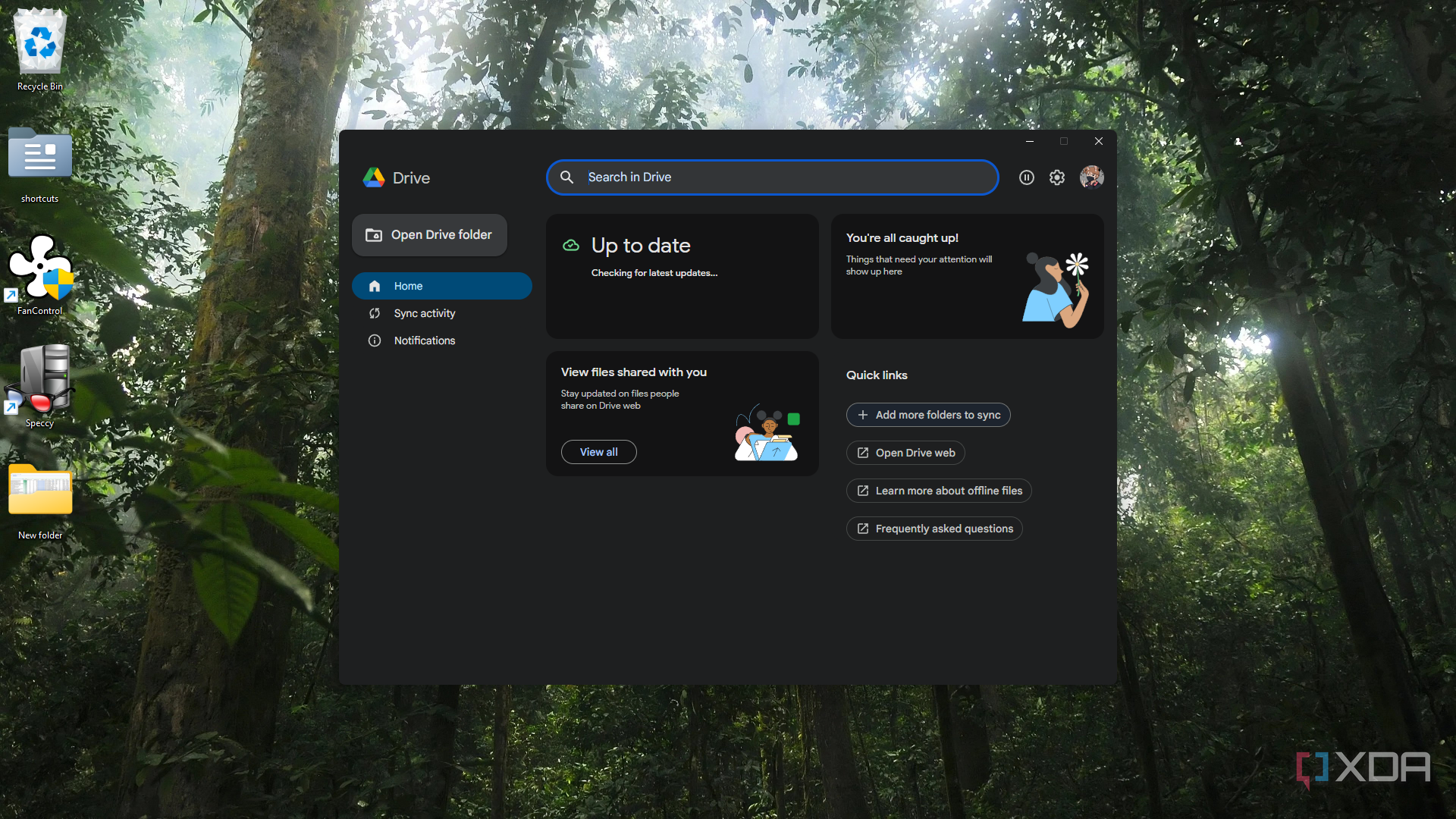The image size is (1456, 819).
Task: Open Recycle Bin on the desktop
Action: coord(40,51)
